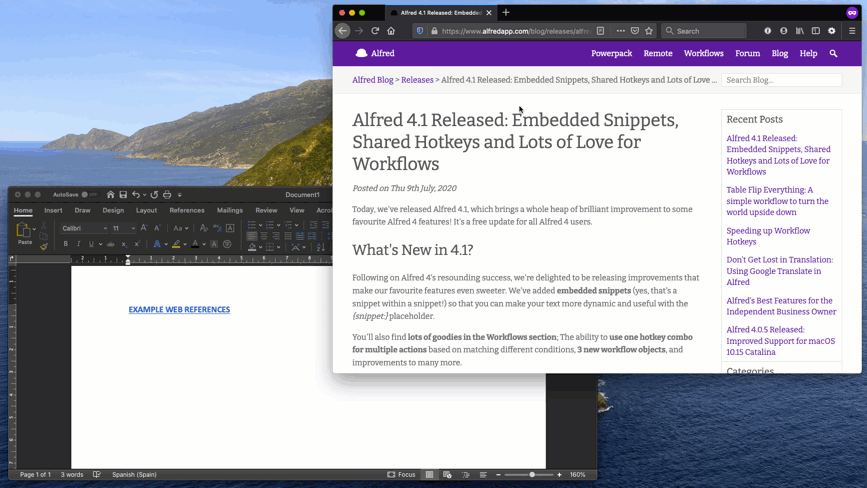Switch to the Design ribbon tab
The height and width of the screenshot is (488, 867).
tap(113, 210)
